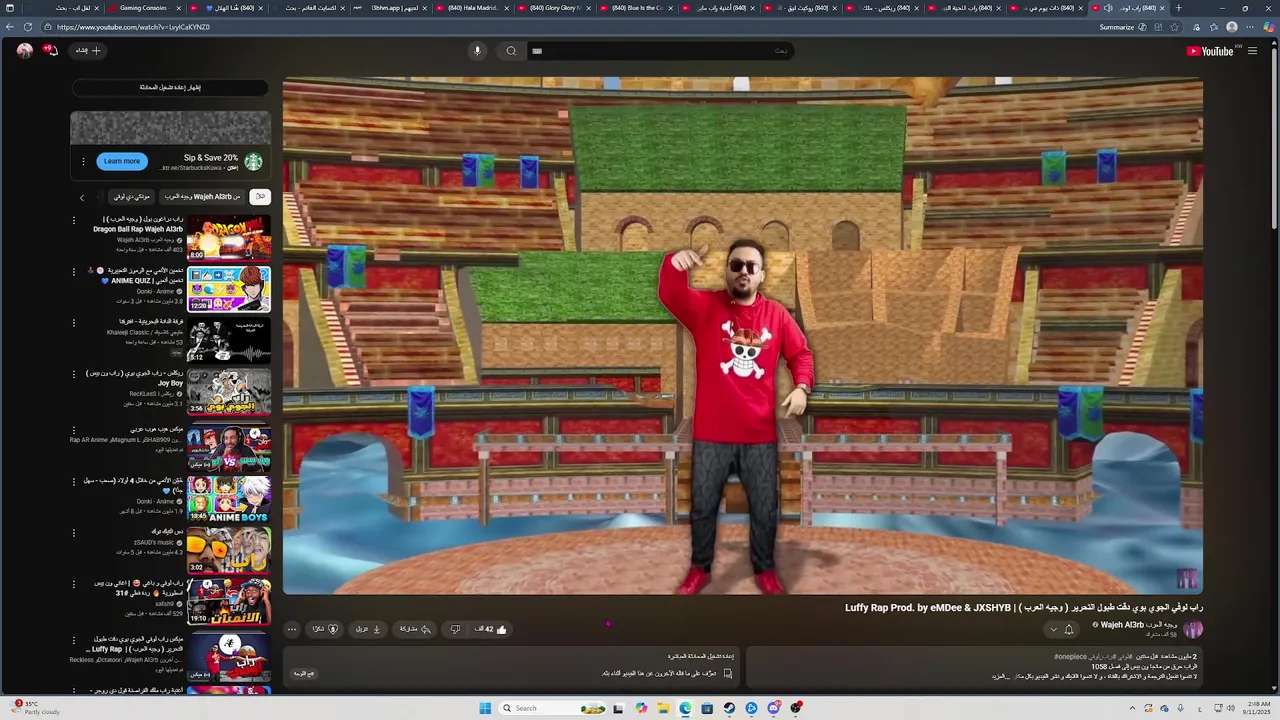Viewport: 1280px width, 720px height.
Task: Open options for ANIME QUIZ video
Action: pyautogui.click(x=73, y=272)
